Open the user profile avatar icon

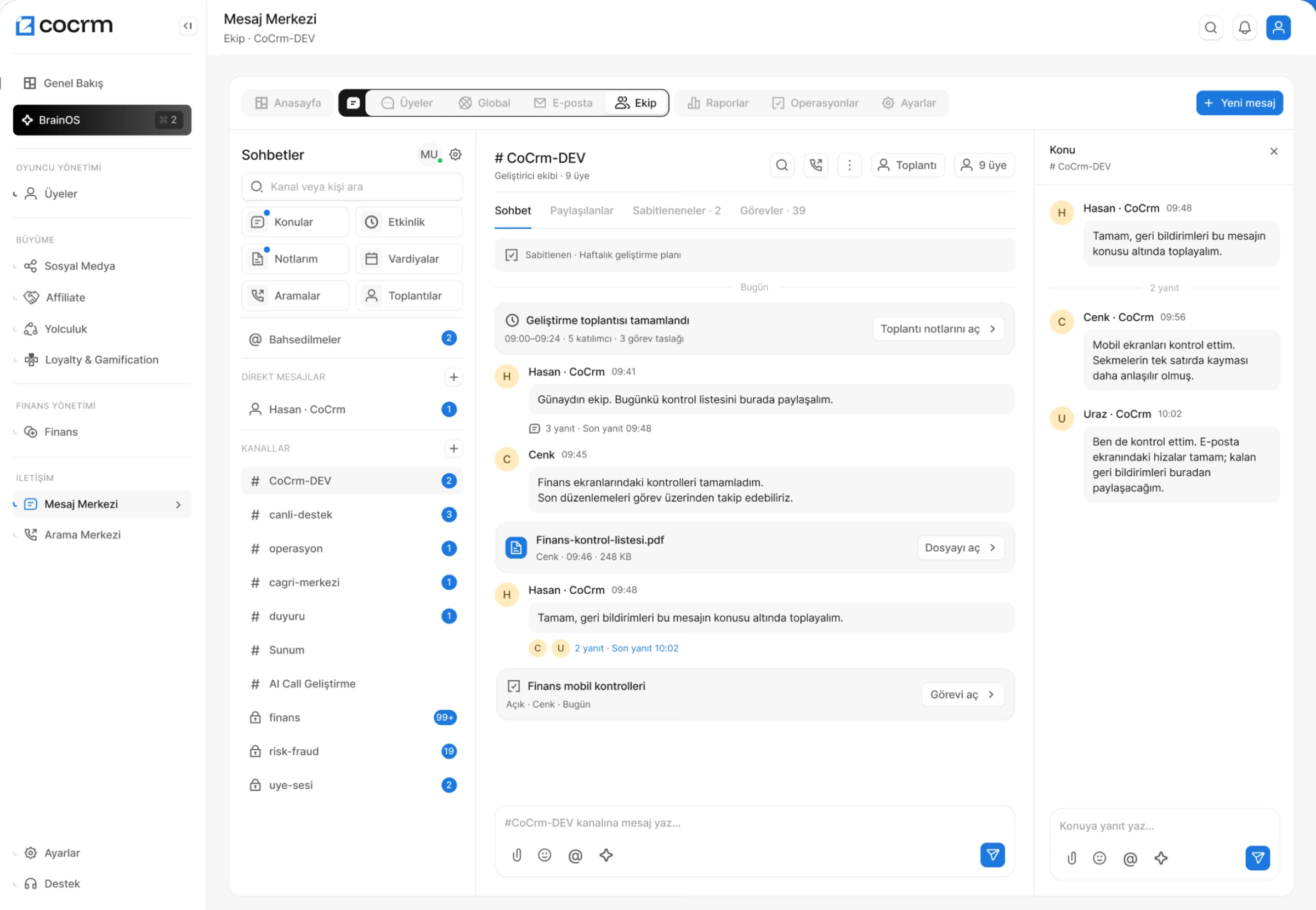(x=1278, y=27)
